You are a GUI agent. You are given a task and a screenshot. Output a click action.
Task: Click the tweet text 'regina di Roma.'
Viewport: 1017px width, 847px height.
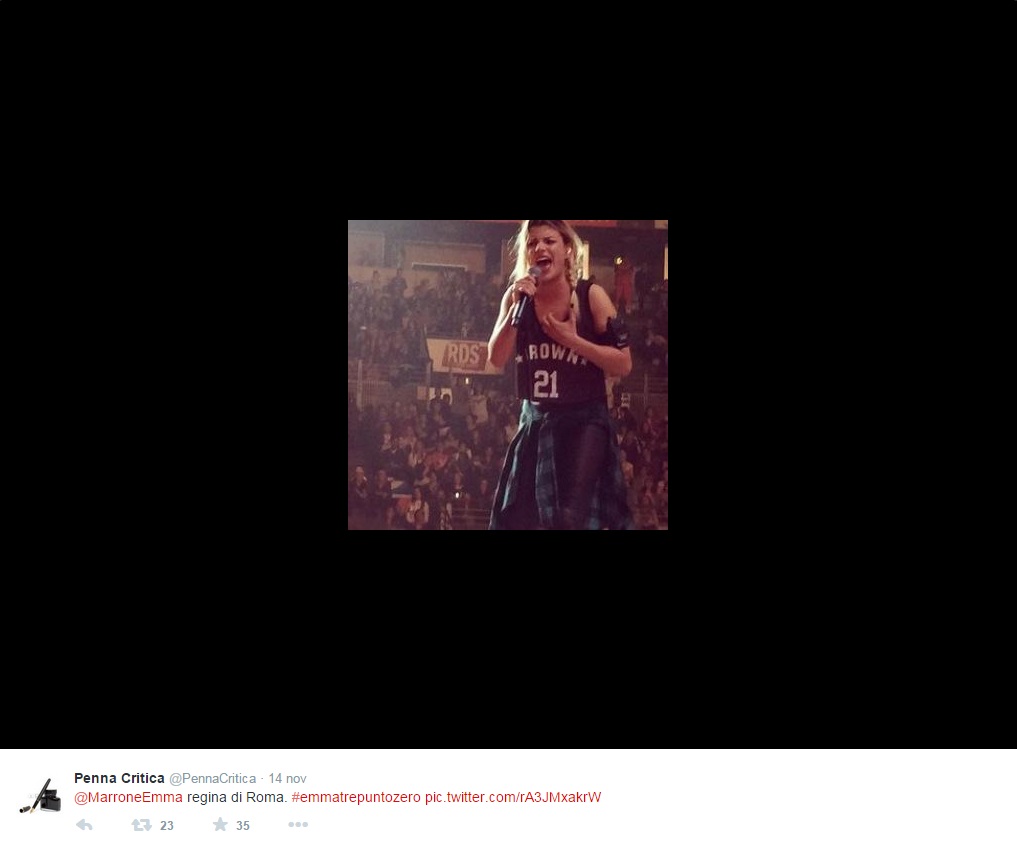coord(237,798)
